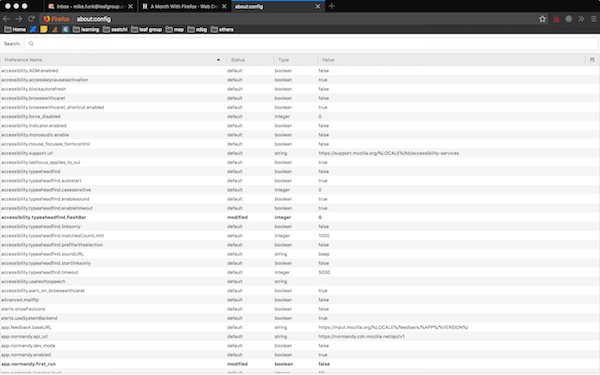Close the A Month With Firefox tab

coord(224,7)
